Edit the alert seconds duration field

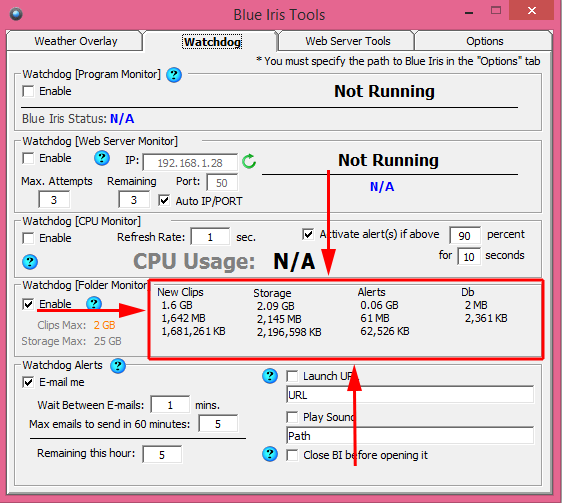pos(469,257)
